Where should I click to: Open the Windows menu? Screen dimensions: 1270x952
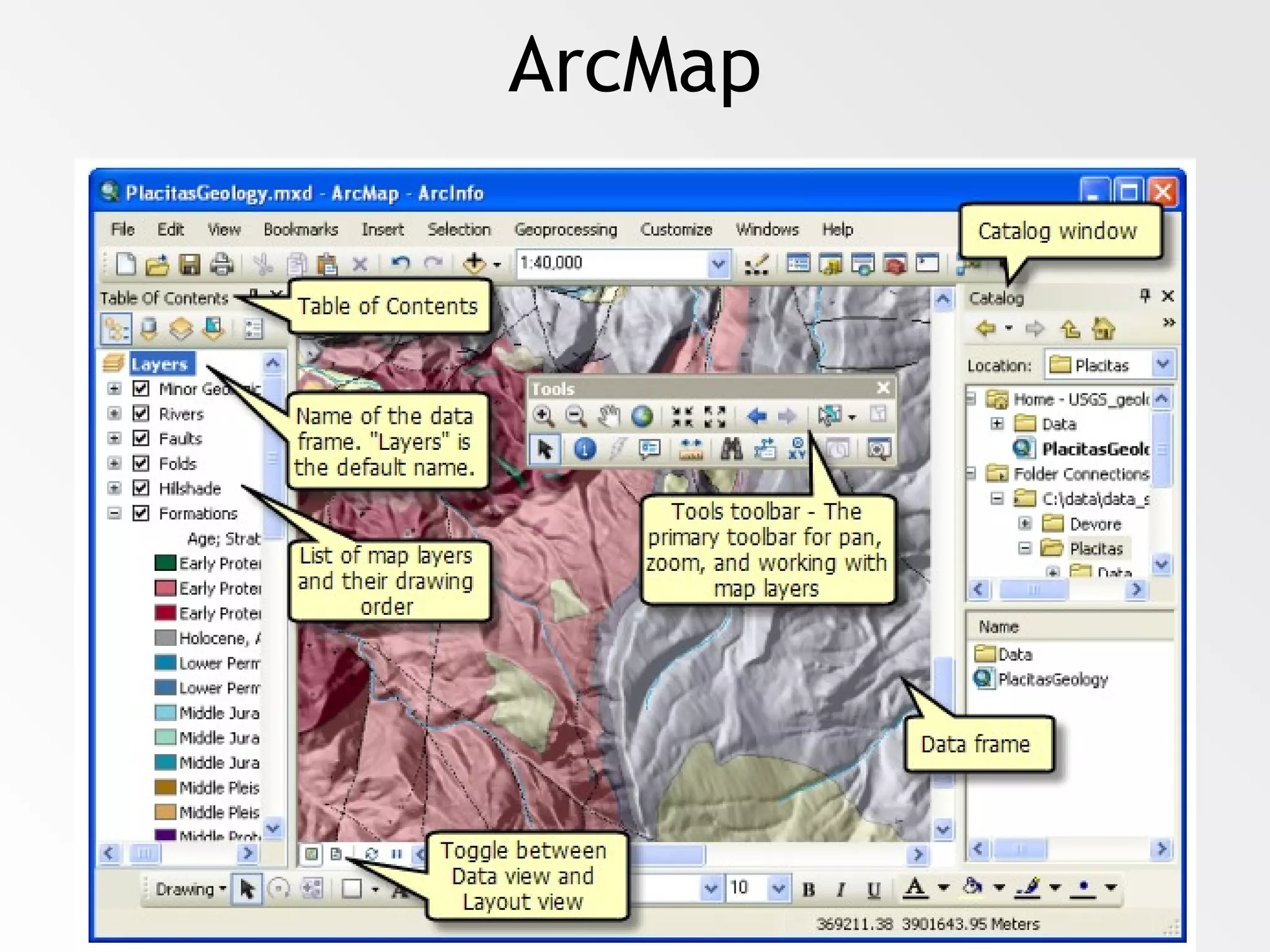767,229
